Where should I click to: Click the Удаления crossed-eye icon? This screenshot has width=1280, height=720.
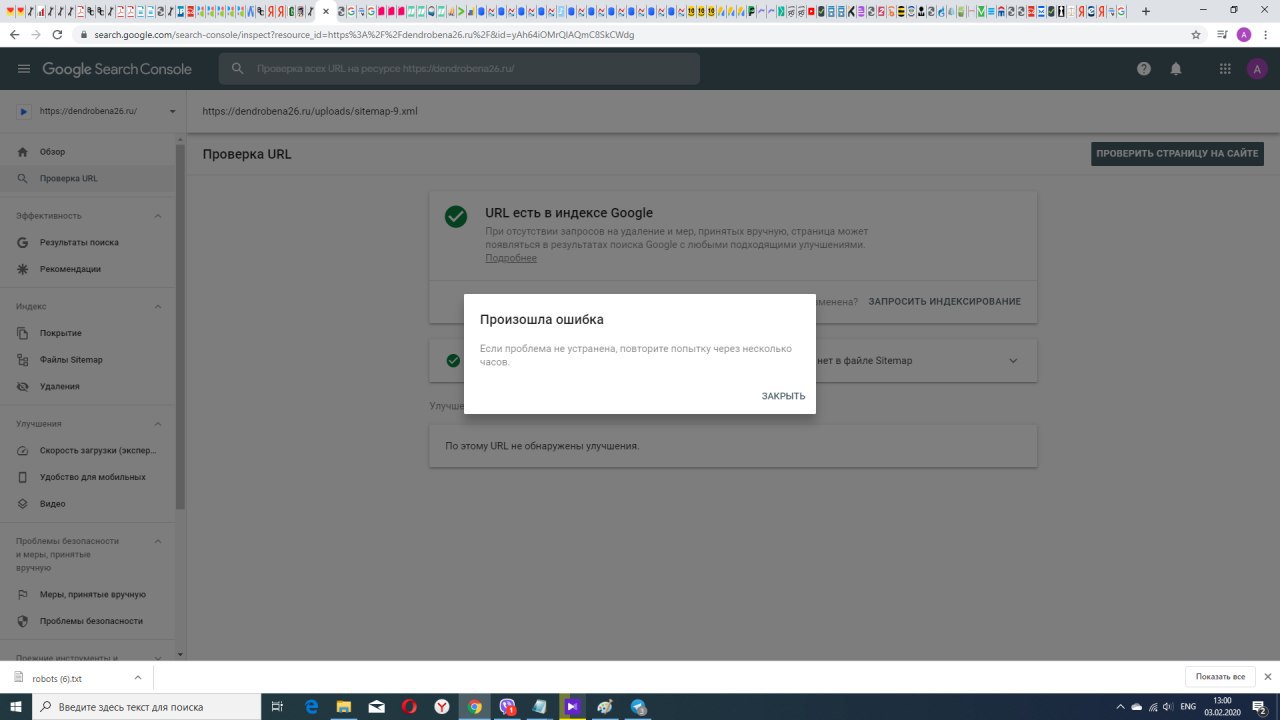(x=22, y=387)
